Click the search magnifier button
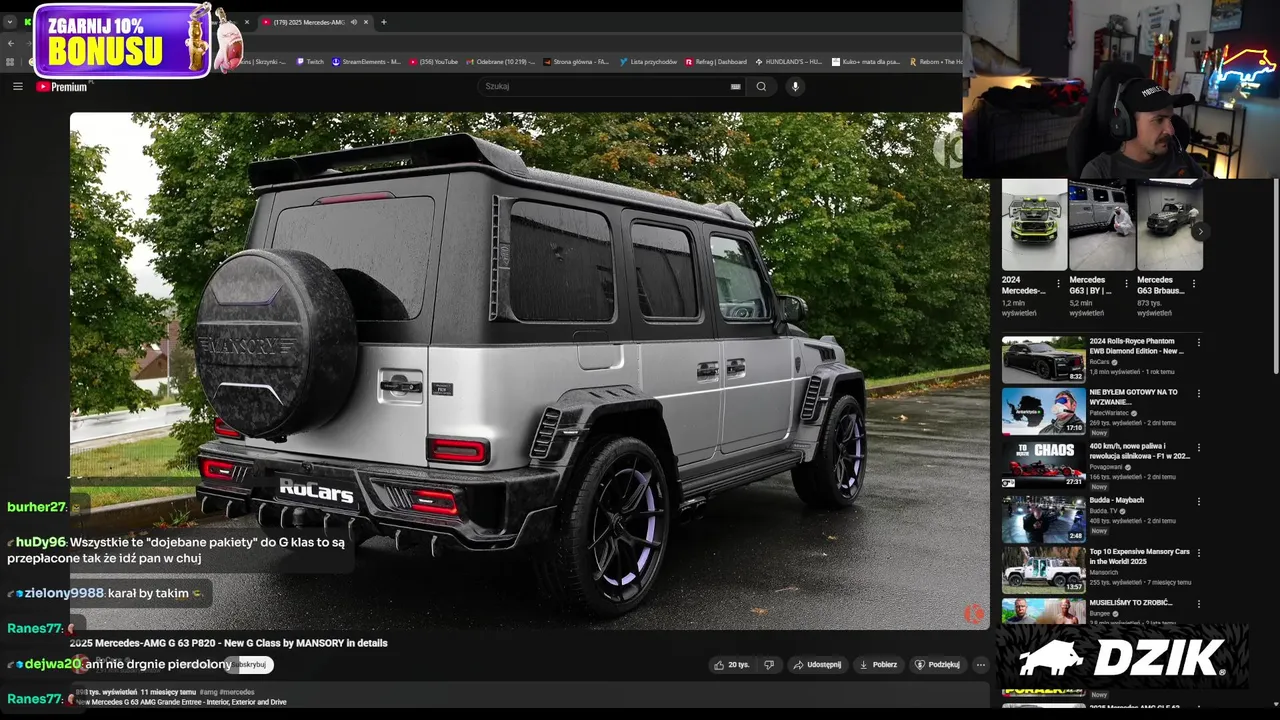 761,86
